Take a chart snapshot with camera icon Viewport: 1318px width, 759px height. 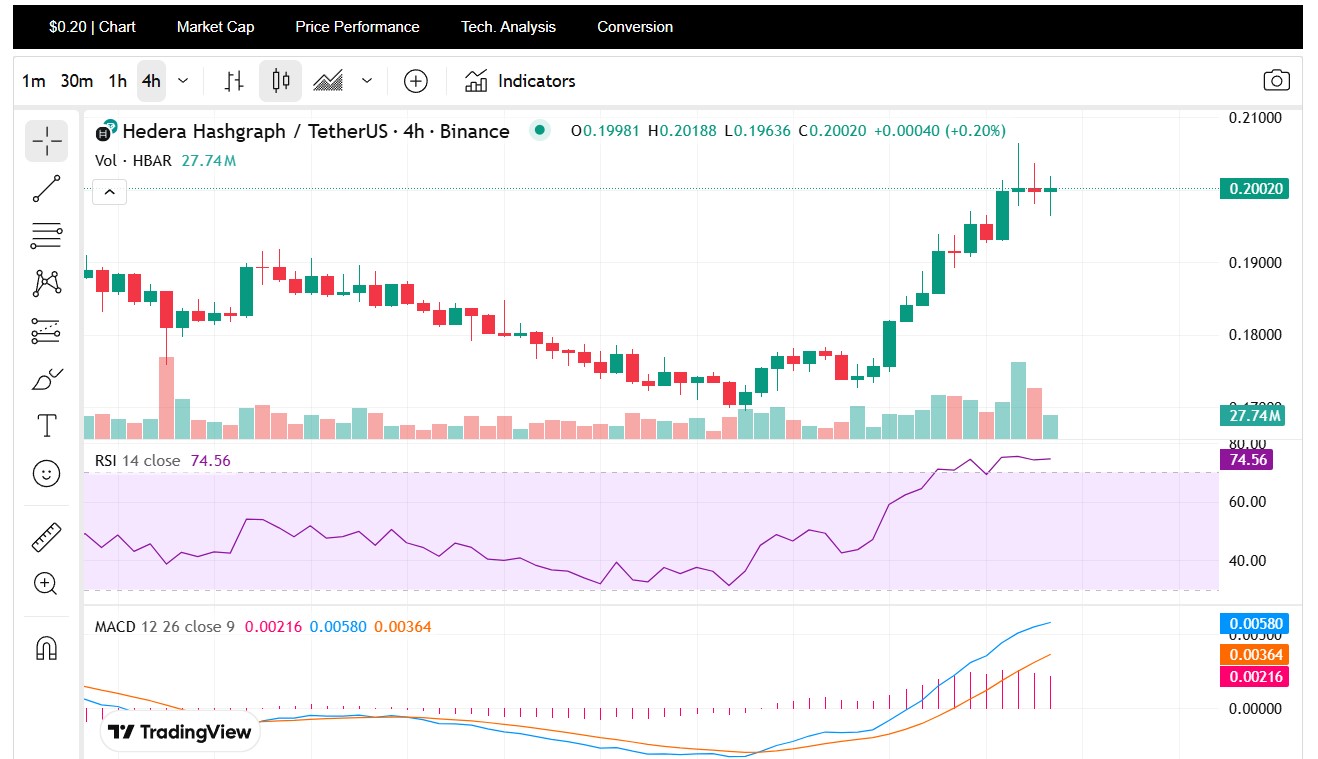click(x=1276, y=81)
